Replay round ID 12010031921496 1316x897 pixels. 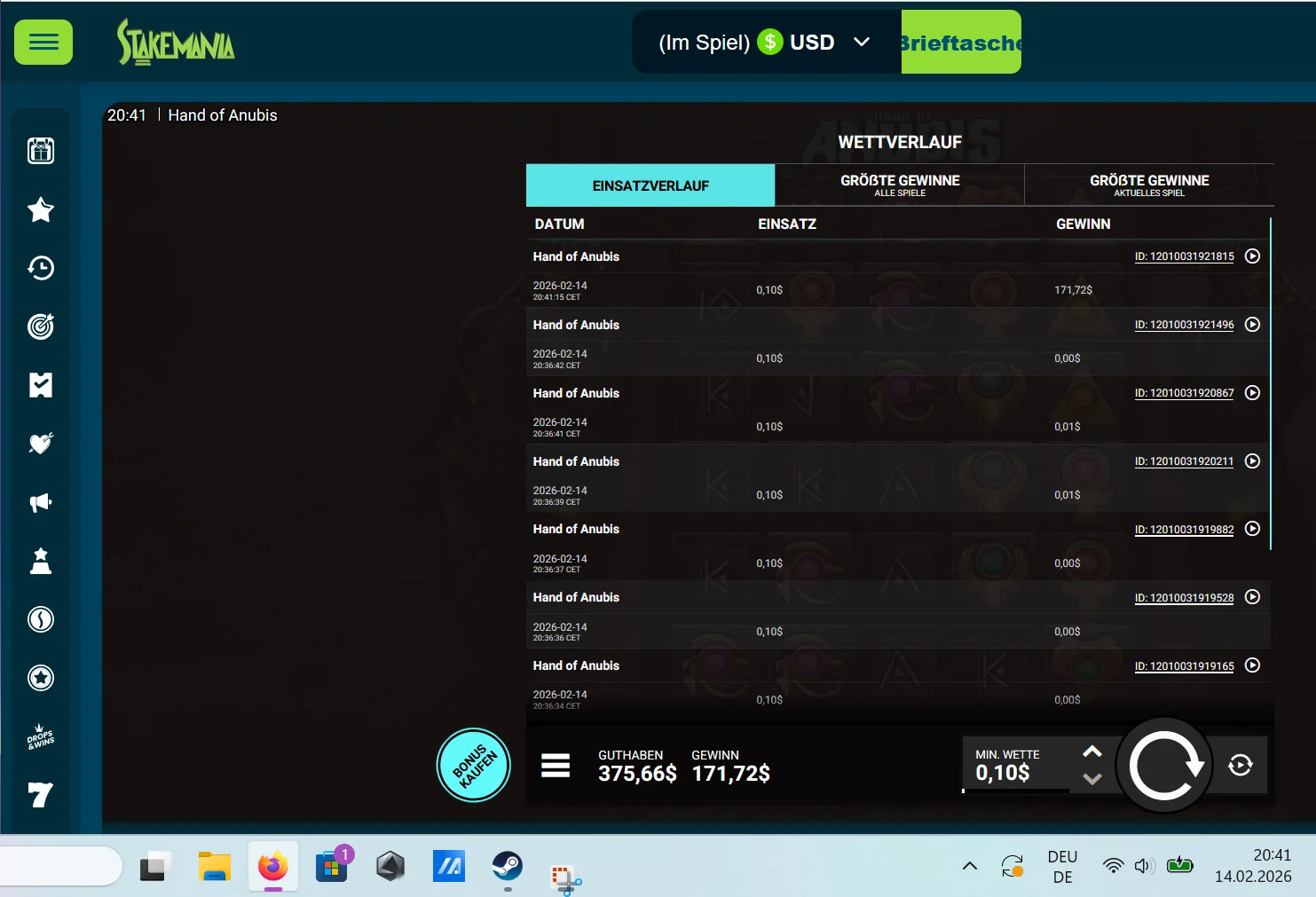[x=1252, y=325]
